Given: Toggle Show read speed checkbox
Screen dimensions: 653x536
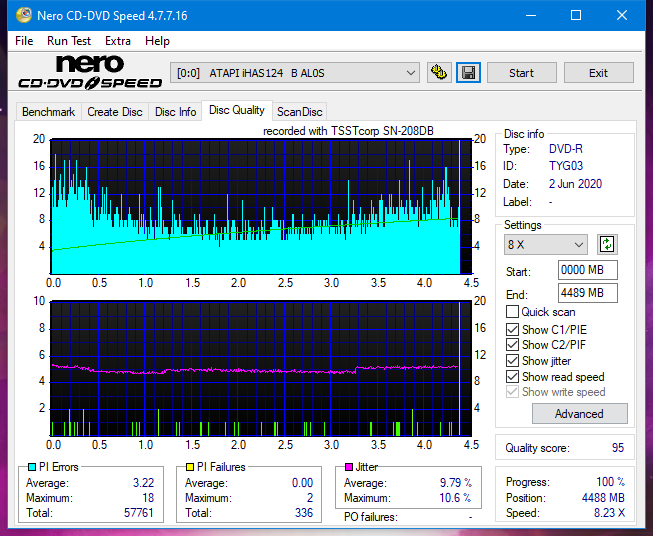Looking at the screenshot, I should pos(512,376).
